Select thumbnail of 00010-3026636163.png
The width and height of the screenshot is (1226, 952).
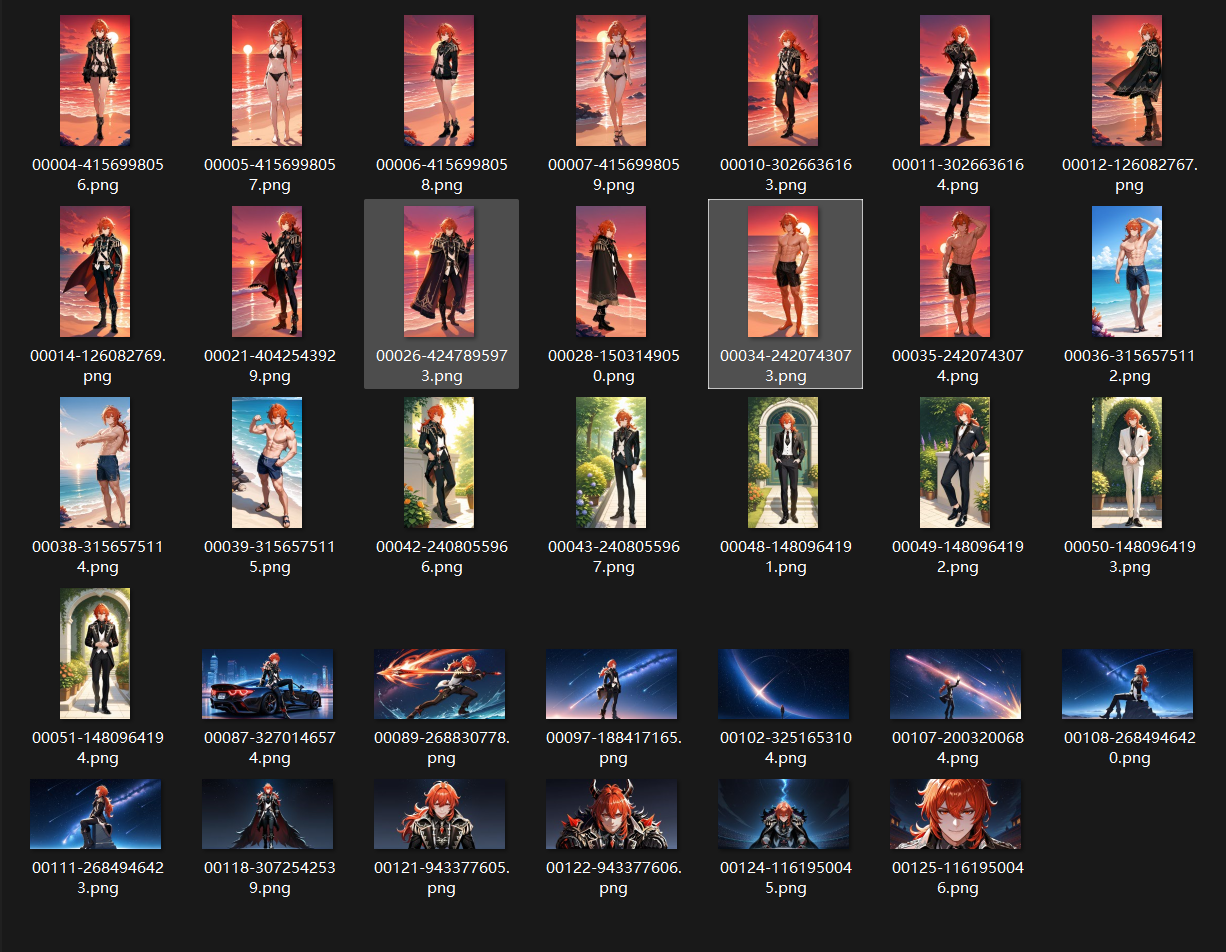click(783, 80)
